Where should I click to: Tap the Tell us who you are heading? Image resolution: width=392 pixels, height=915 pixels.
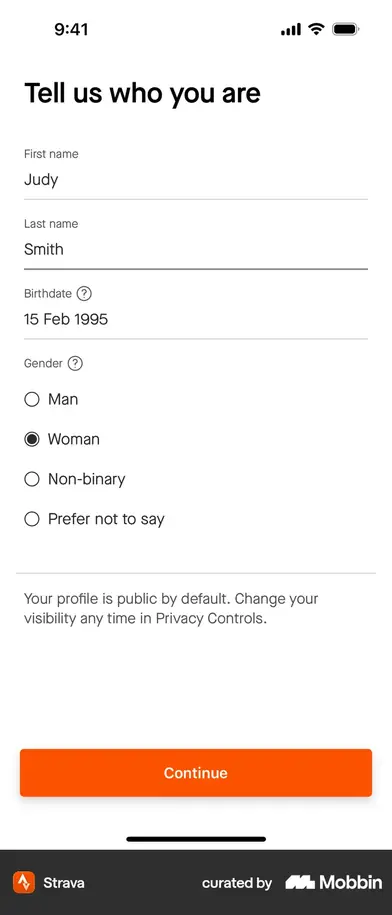tap(142, 93)
